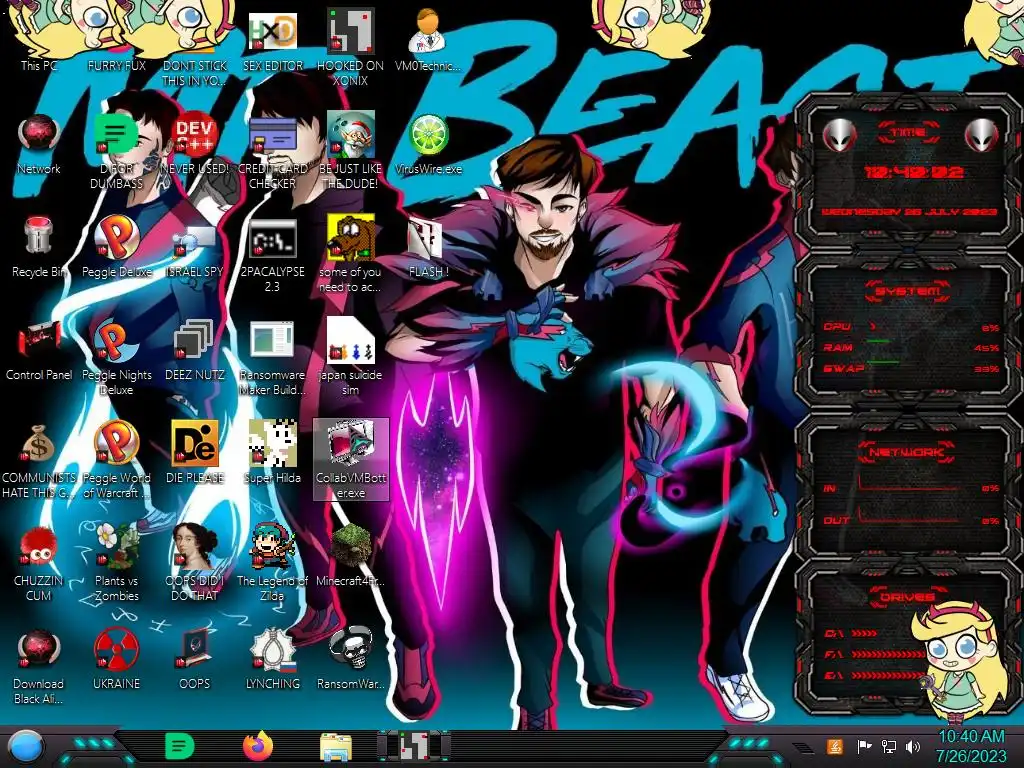Click the C:\ drive entry
This screenshot has width=1024, height=768.
(x=852, y=633)
